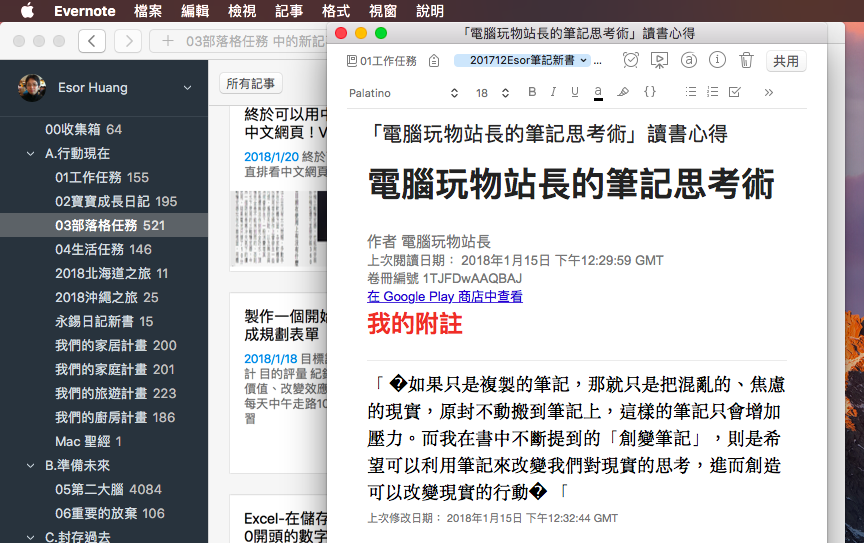Image resolution: width=864 pixels, height=543 pixels.
Task: Open the Mac 聖經 notebook
Action: [x=104, y=442]
